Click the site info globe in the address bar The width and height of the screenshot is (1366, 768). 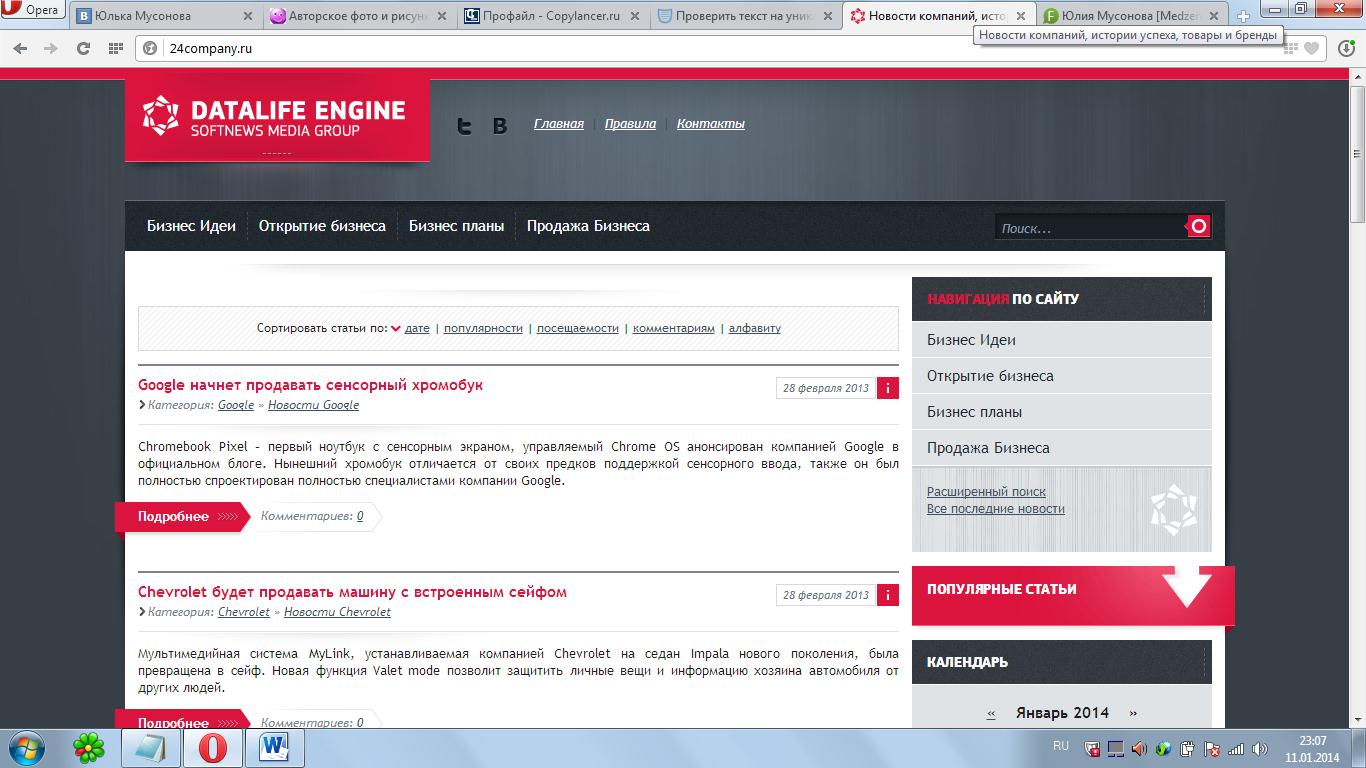151,48
